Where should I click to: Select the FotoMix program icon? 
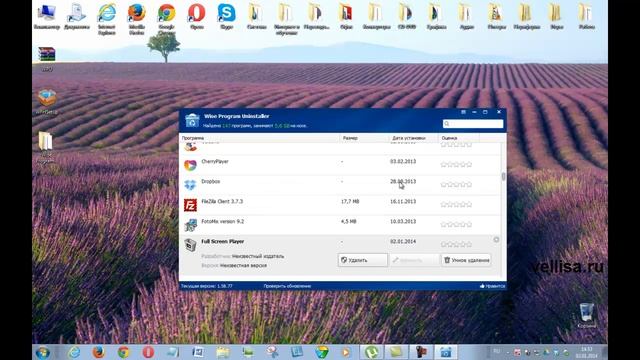[190, 225]
